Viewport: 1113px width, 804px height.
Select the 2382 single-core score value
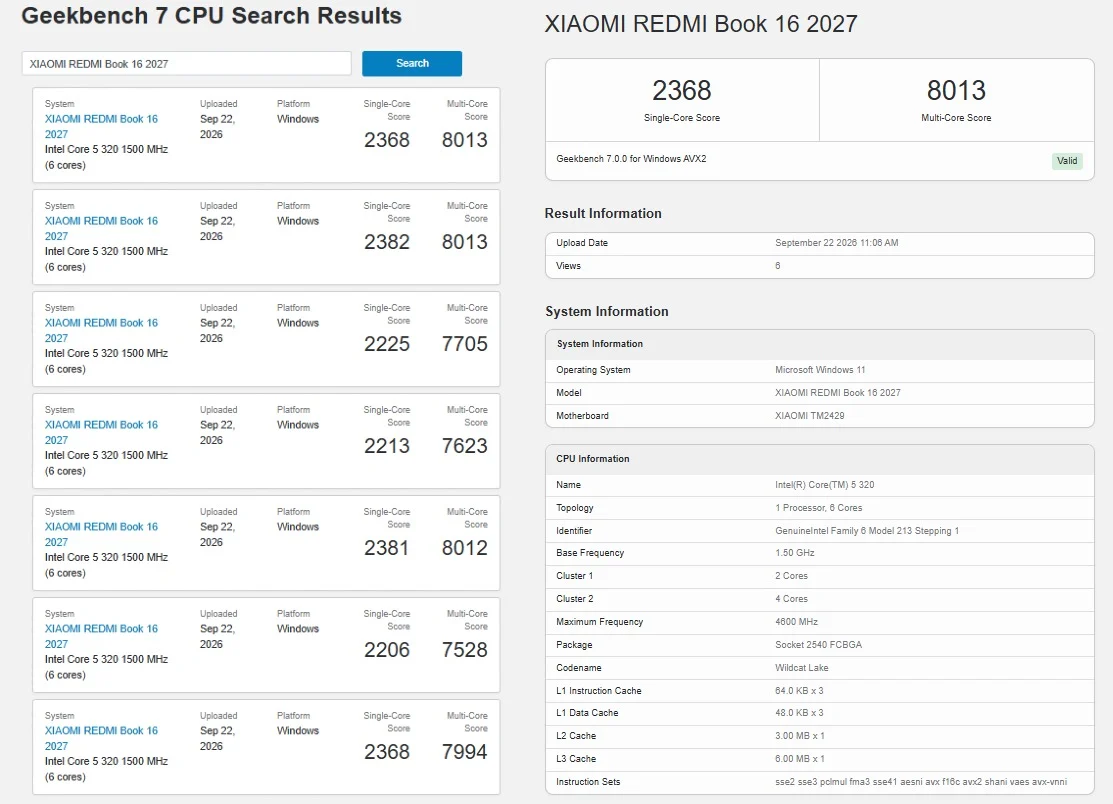click(x=387, y=242)
